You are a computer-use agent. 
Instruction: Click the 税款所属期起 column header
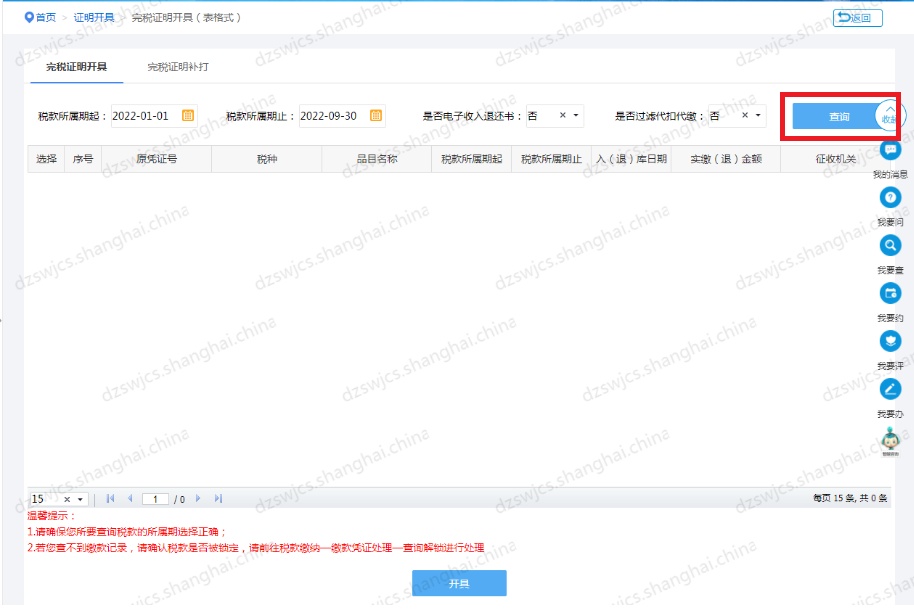tap(471, 159)
